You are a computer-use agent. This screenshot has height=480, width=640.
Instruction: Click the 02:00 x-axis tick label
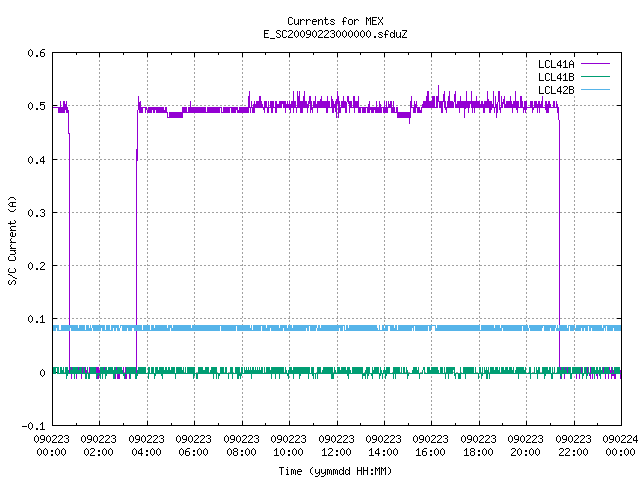[98, 452]
